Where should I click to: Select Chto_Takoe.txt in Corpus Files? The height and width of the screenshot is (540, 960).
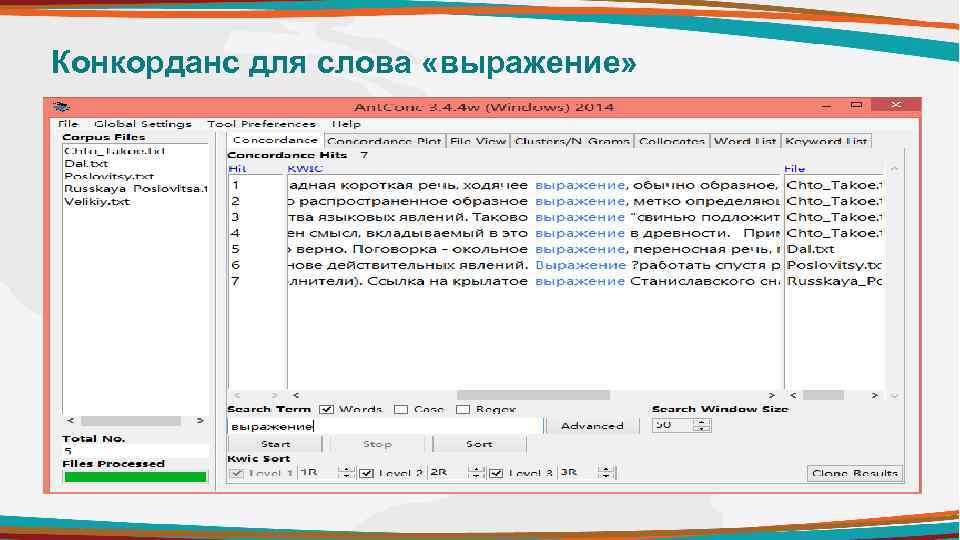[114, 151]
